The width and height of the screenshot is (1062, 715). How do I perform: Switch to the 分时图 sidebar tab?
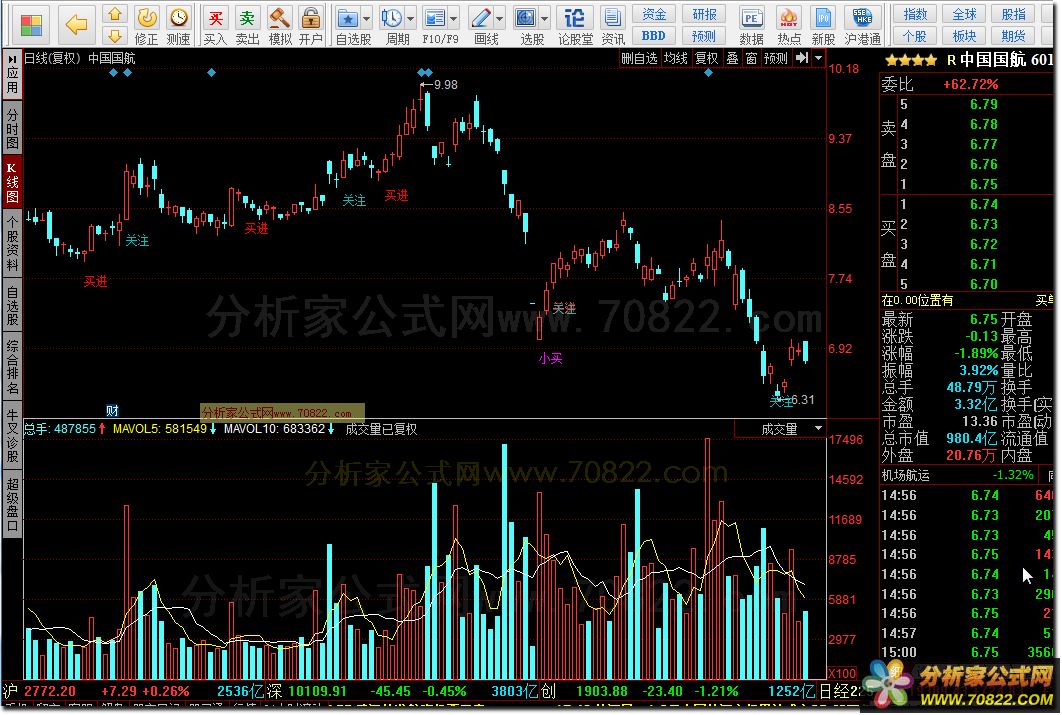point(12,127)
